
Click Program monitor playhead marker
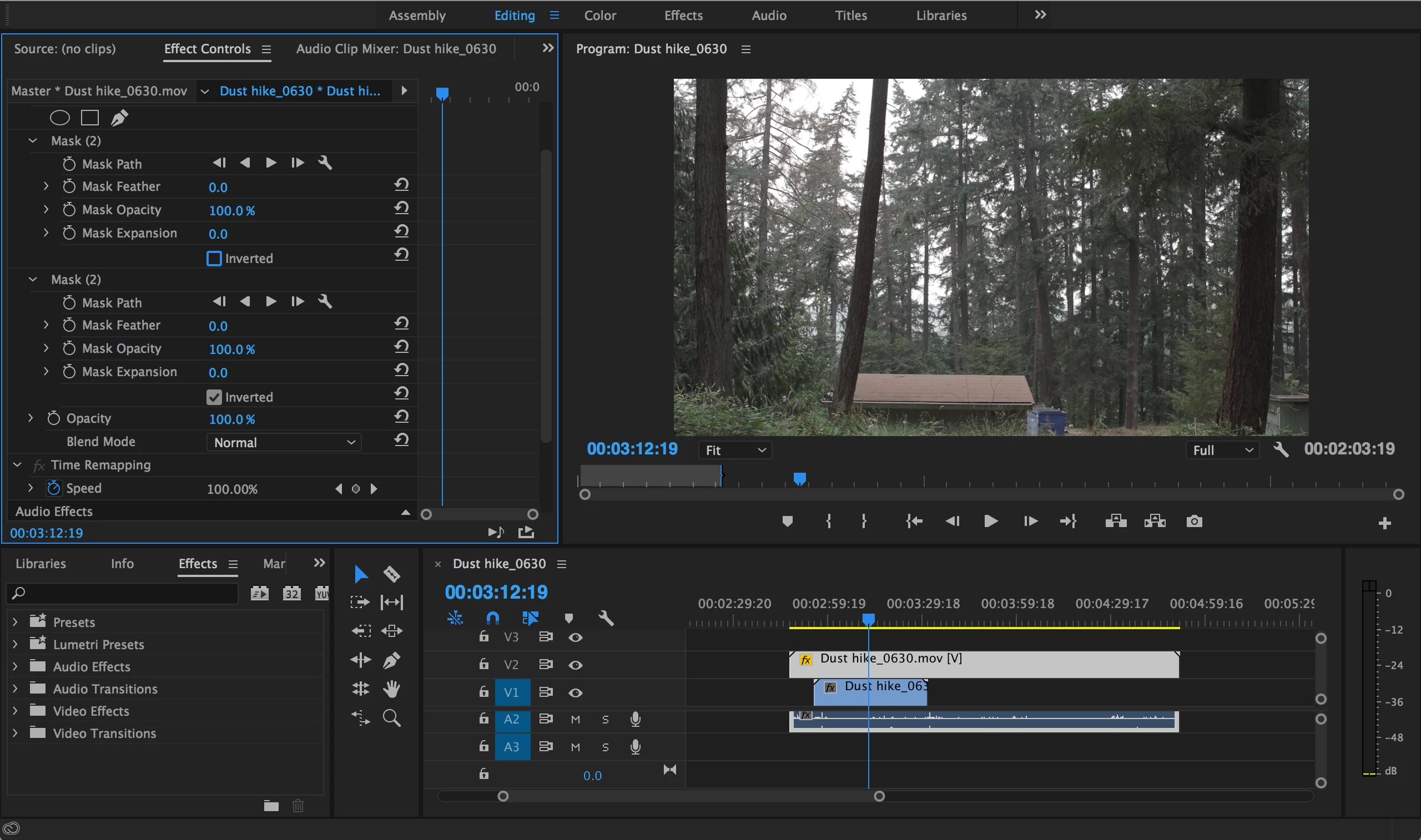(799, 479)
